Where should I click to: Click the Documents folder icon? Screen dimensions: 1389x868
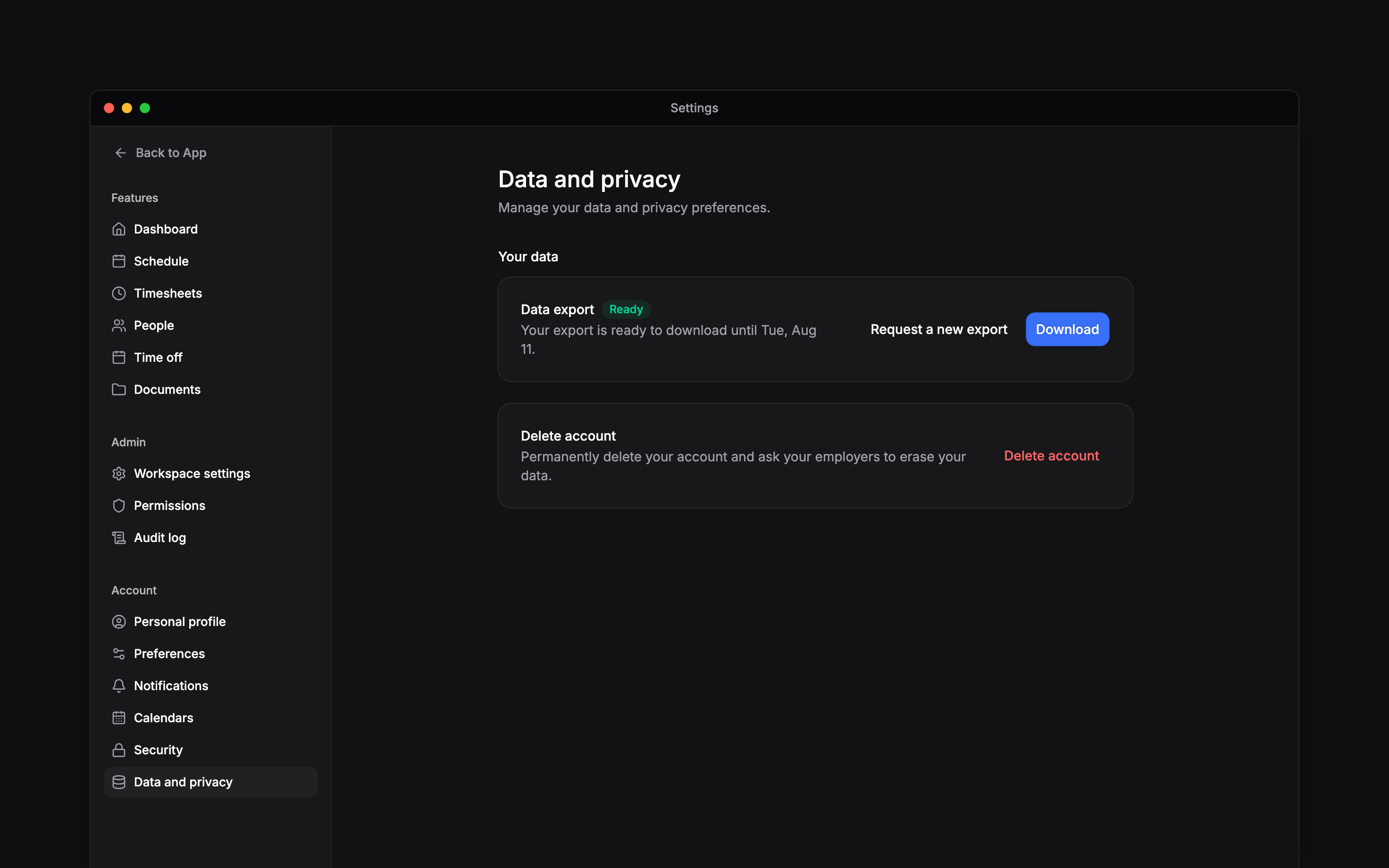click(x=119, y=390)
